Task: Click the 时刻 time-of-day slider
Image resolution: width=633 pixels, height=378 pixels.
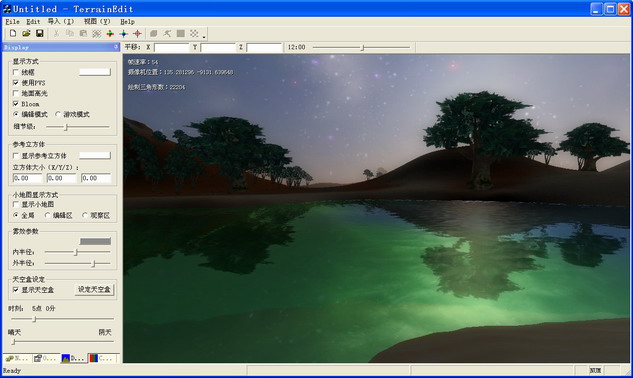Action: 63,319
